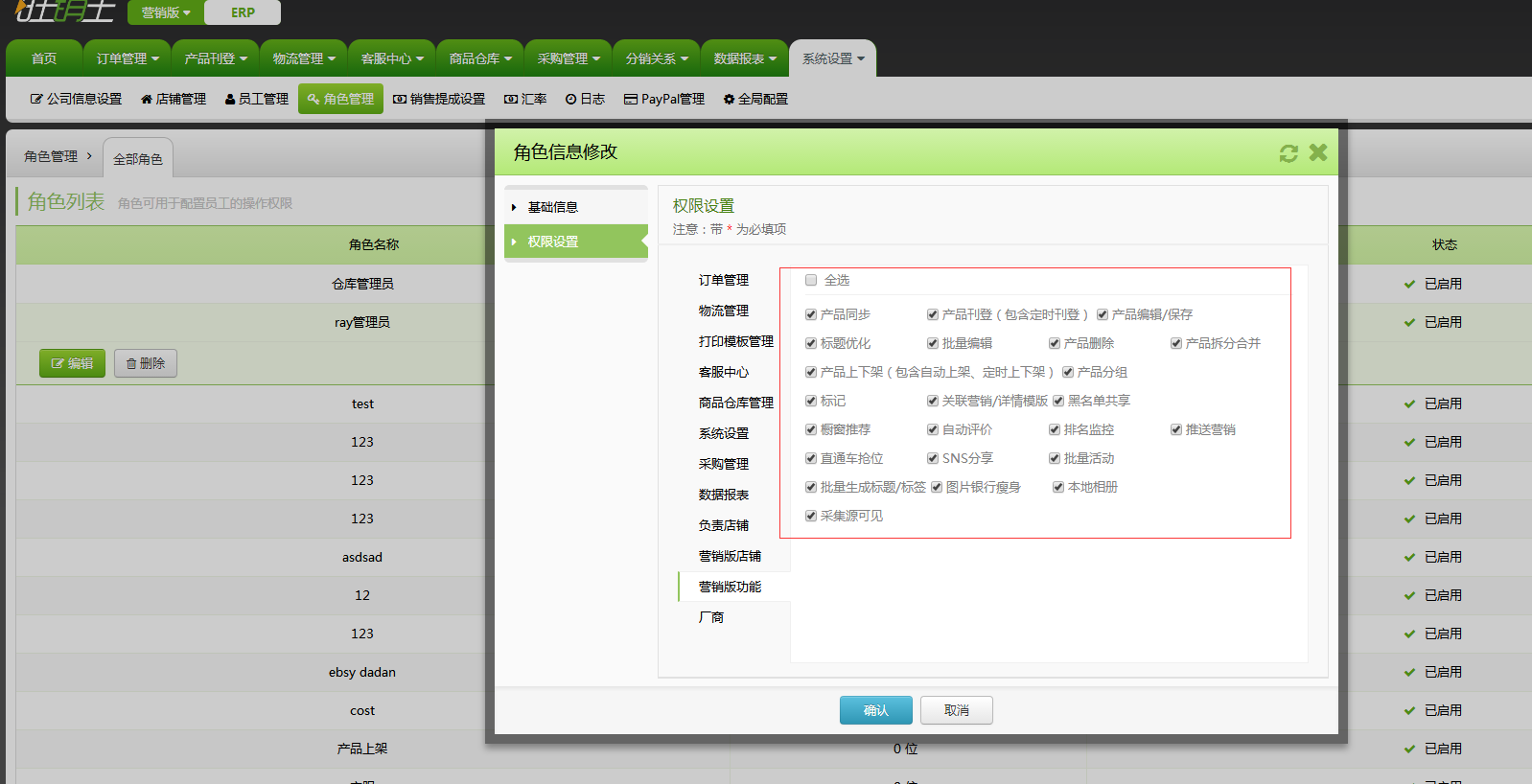Open 物流管理 nav dropdown

304,58
